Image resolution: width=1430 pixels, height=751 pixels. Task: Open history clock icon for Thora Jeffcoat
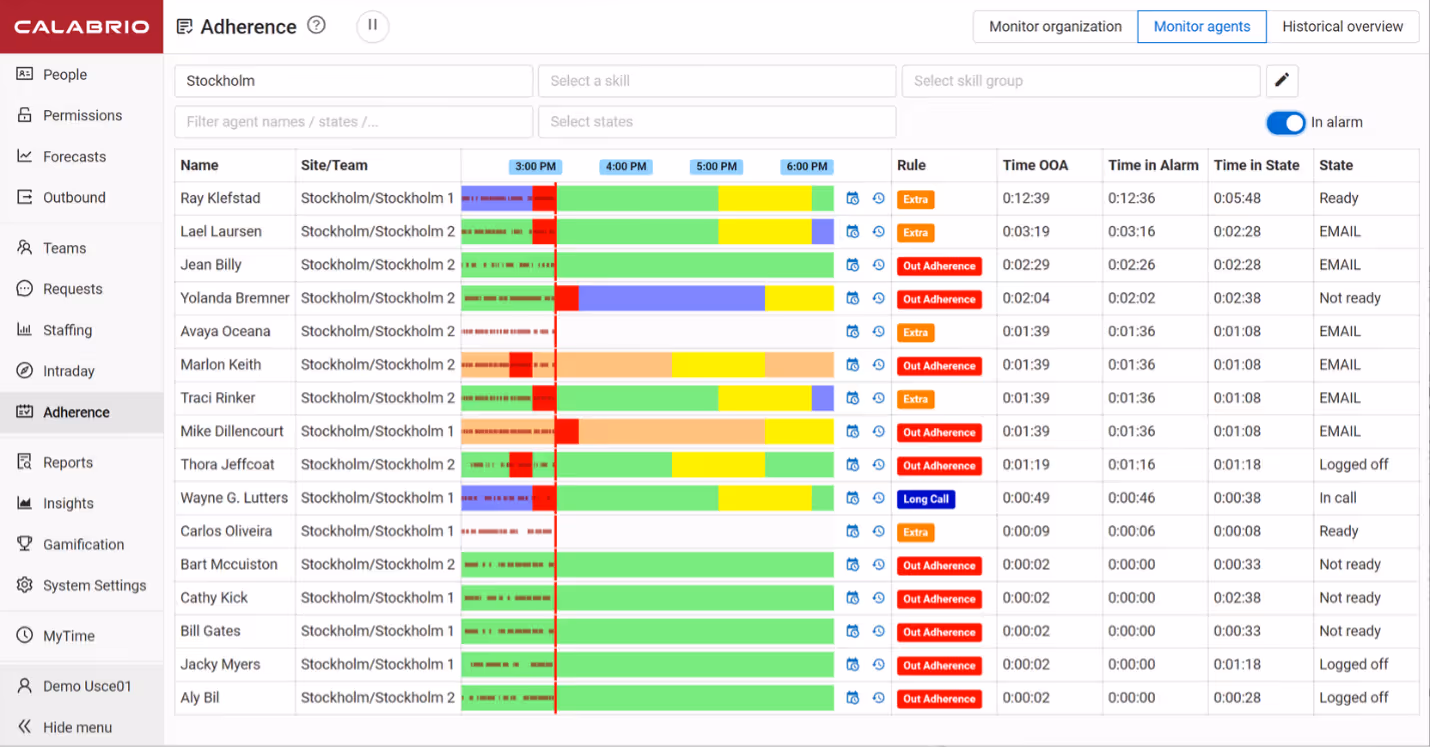click(878, 465)
